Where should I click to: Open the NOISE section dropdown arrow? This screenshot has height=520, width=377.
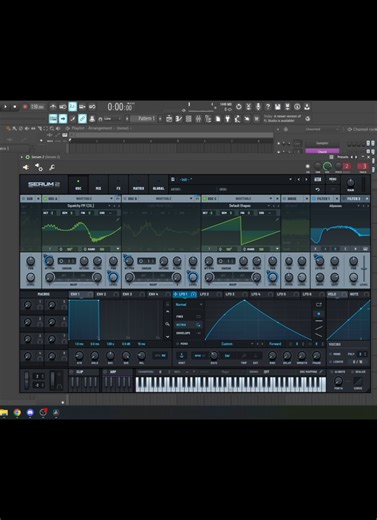(x=306, y=199)
